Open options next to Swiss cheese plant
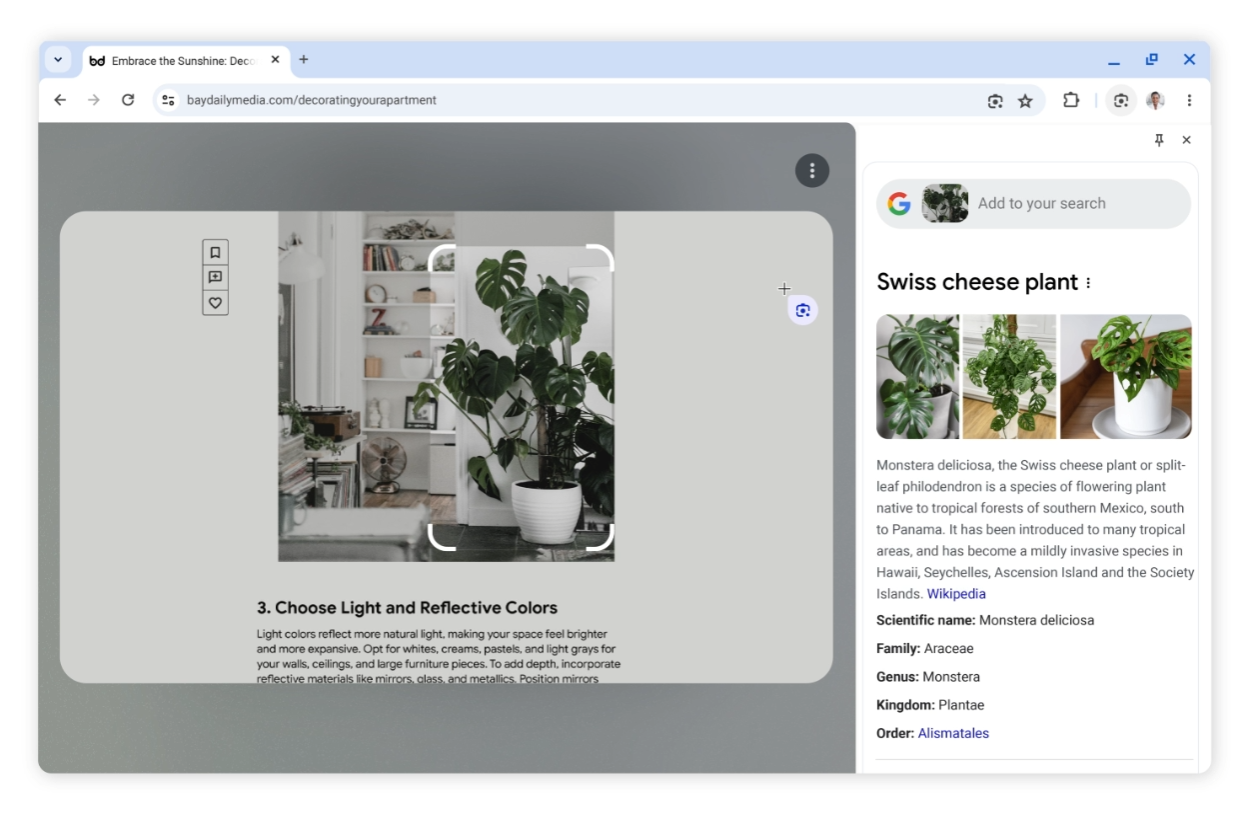Screen dimensions: 1255x814 pos(1088,283)
